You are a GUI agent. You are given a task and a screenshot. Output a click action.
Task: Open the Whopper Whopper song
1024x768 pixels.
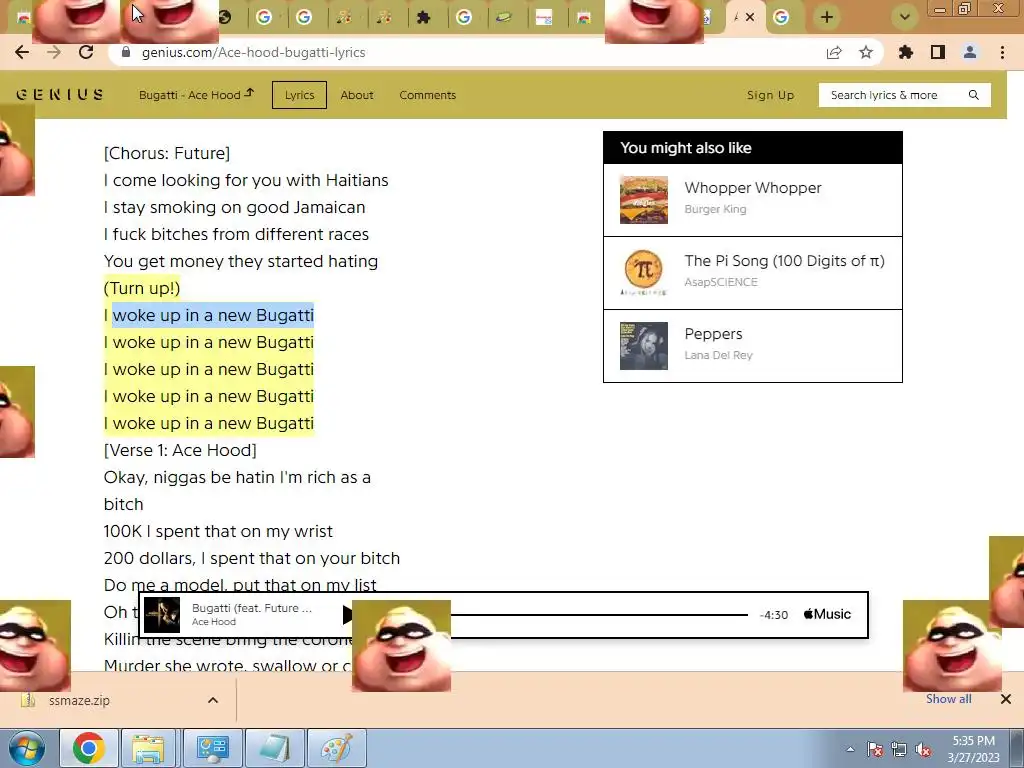point(753,188)
